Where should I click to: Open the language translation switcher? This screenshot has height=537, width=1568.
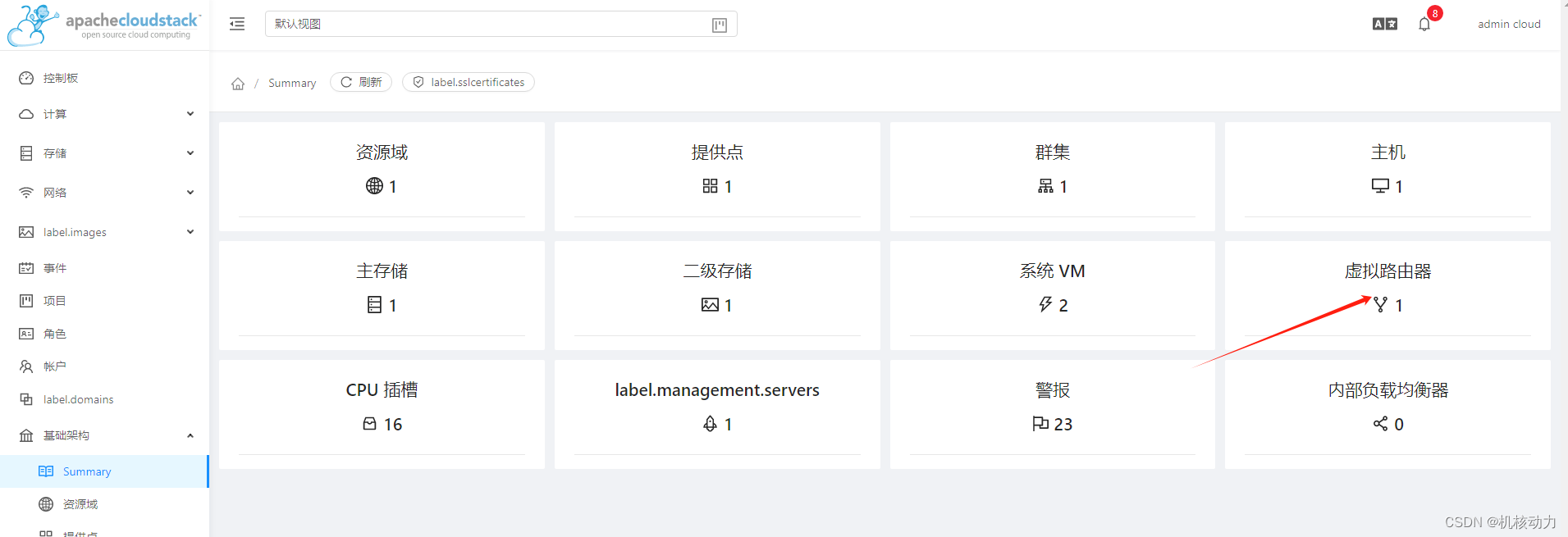pos(1385,24)
